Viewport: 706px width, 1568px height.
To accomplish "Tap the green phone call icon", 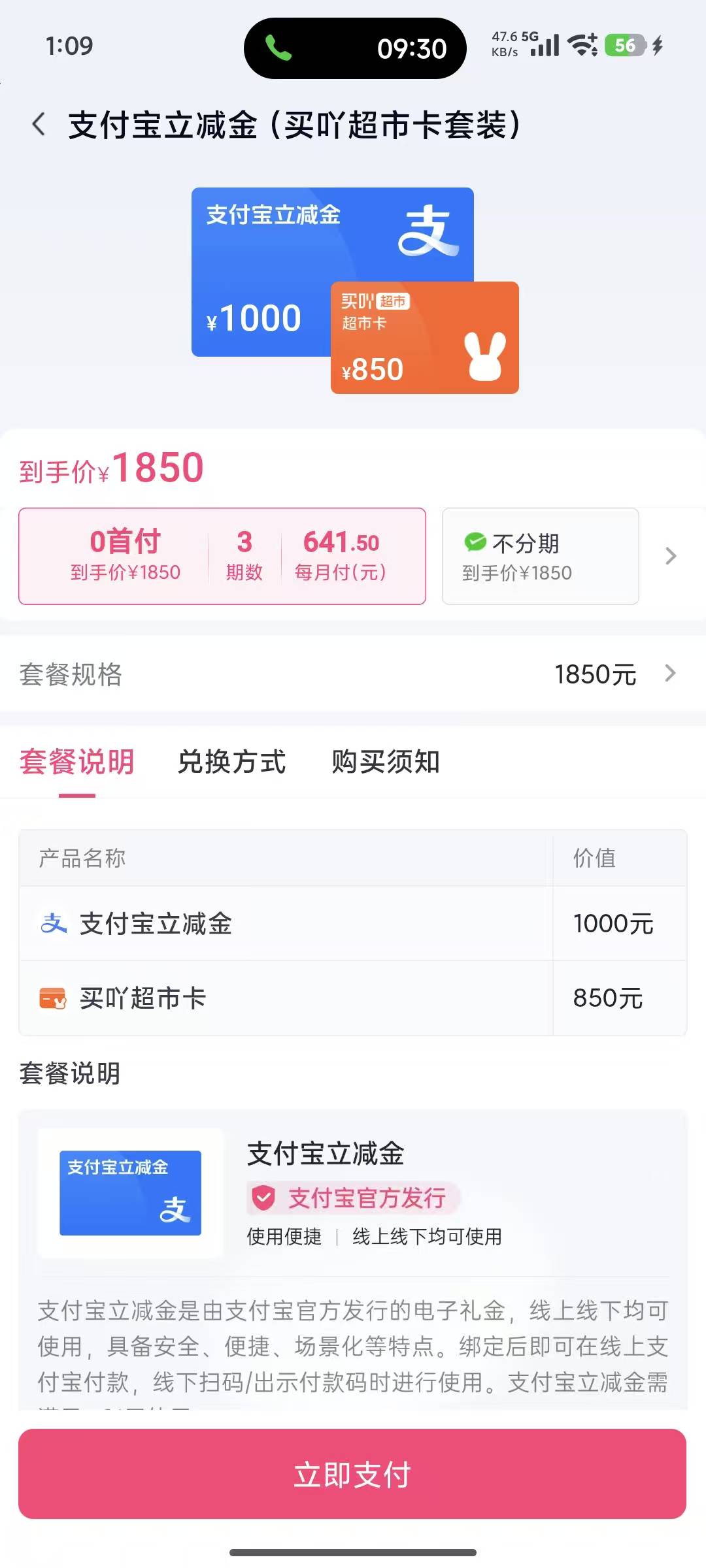I will [x=278, y=48].
